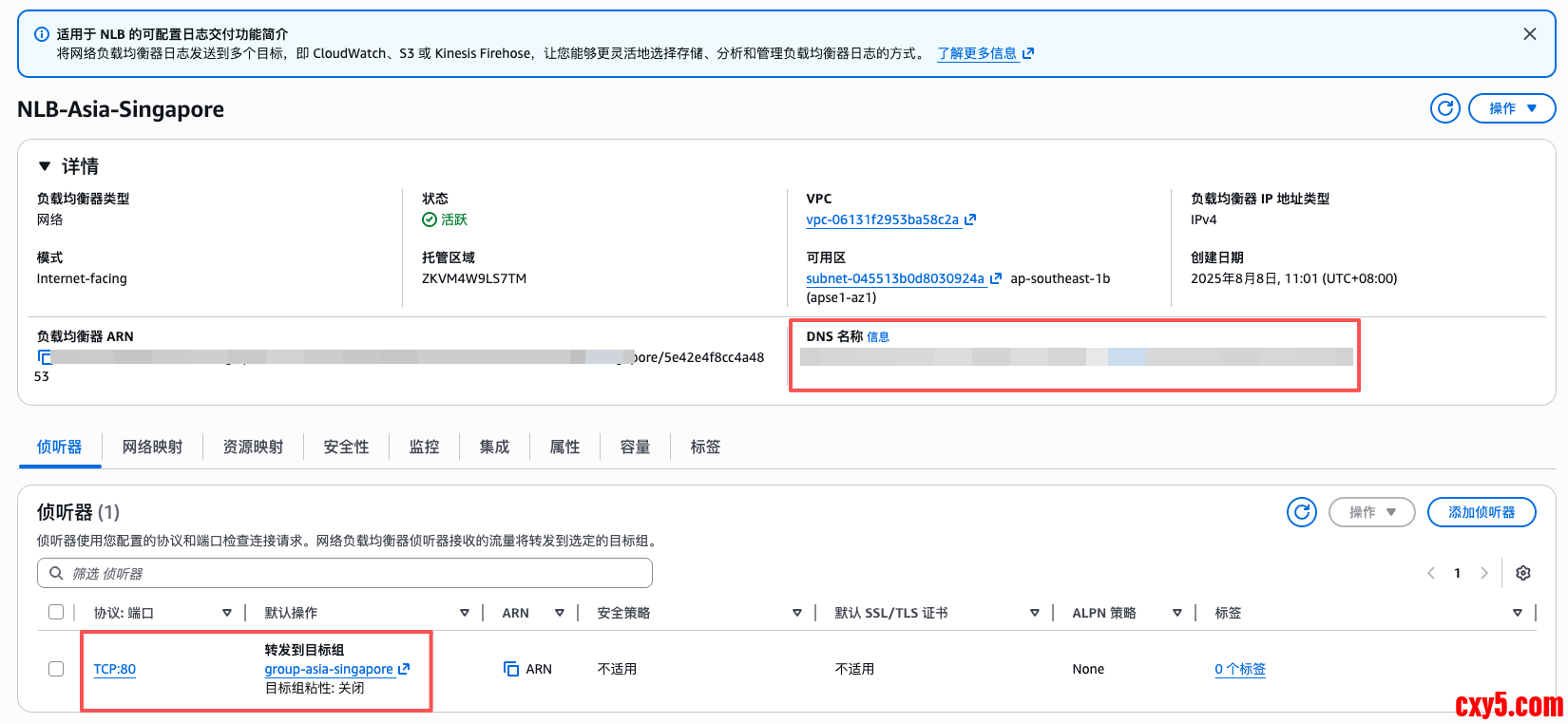This screenshot has height=724, width=1568.
Task: Copy the TCP:80 listener ARN
Action: [x=511, y=669]
